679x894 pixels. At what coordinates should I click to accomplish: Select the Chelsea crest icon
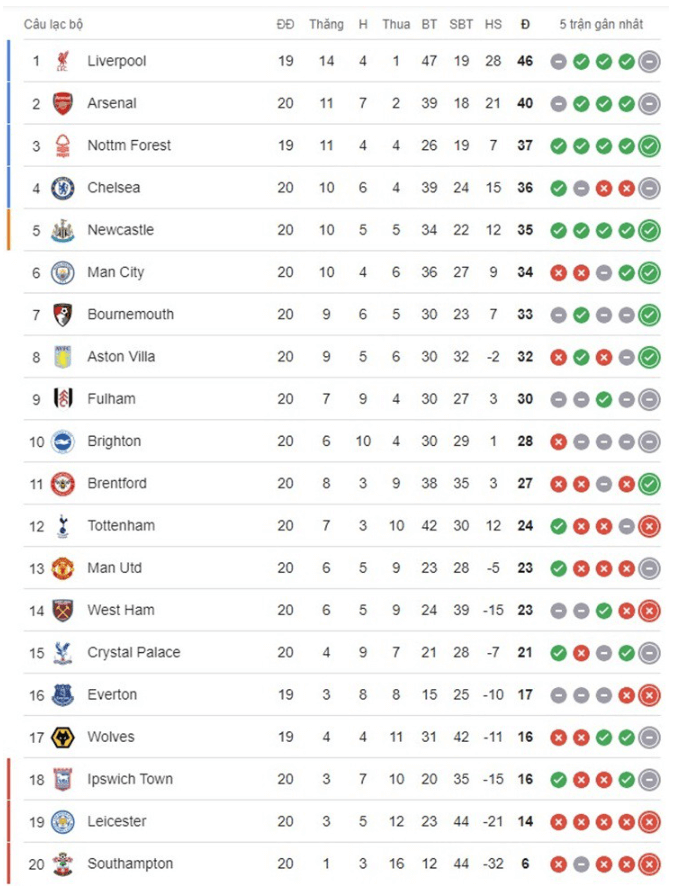point(63,188)
